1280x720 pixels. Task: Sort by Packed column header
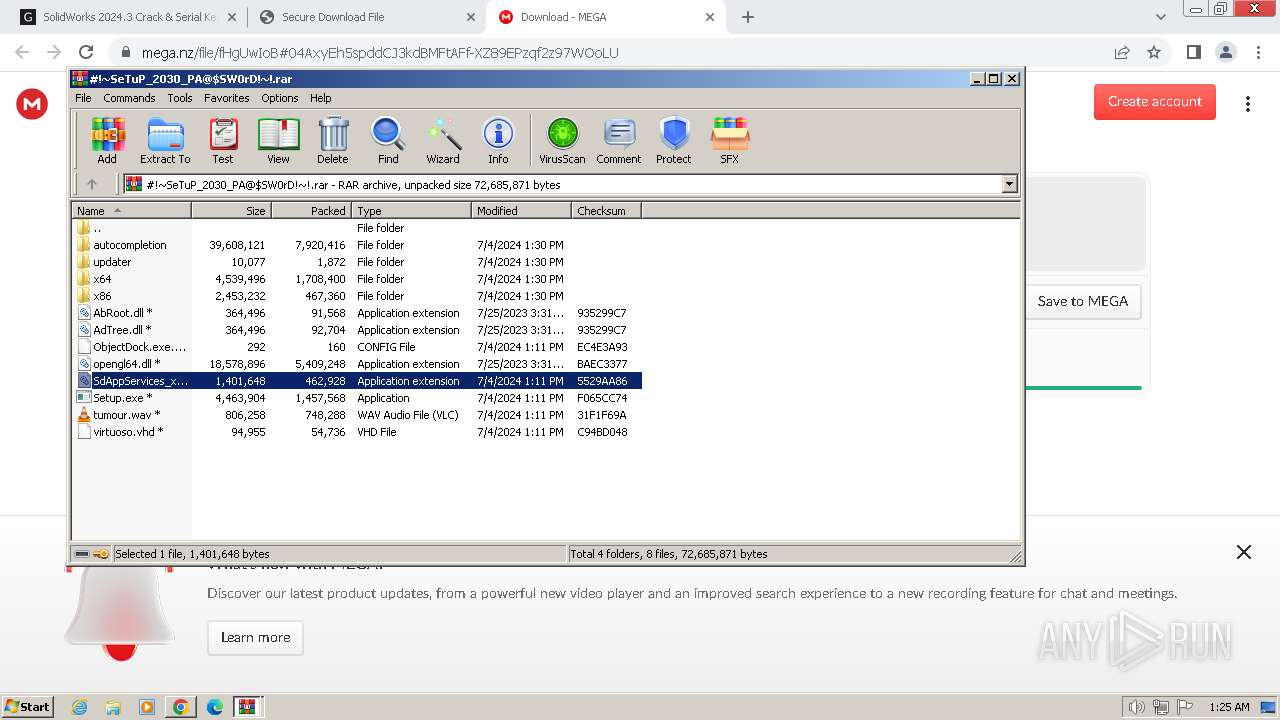(311, 211)
